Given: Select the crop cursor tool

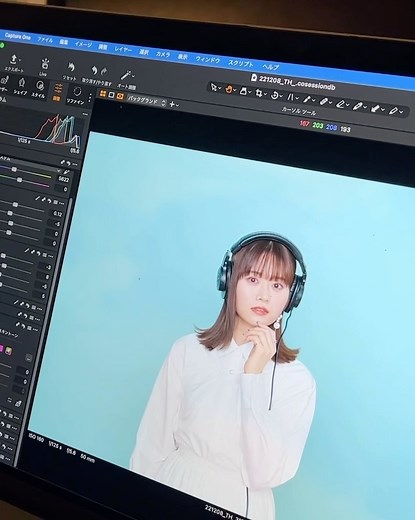Looking at the screenshot, I should (259, 93).
